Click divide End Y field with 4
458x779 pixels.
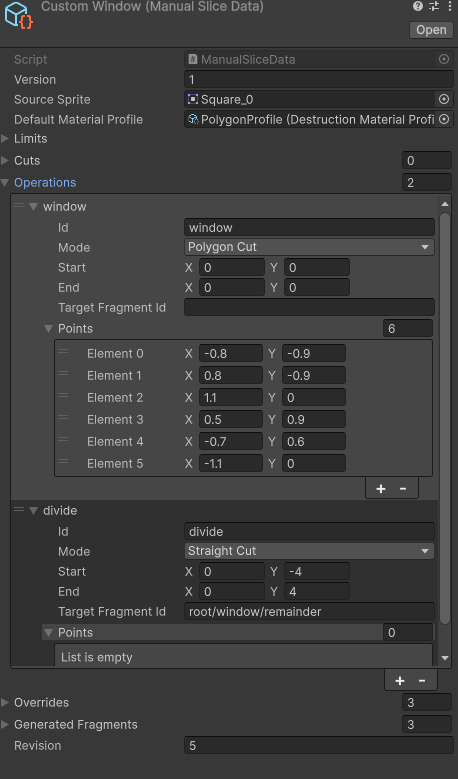tap(317, 591)
